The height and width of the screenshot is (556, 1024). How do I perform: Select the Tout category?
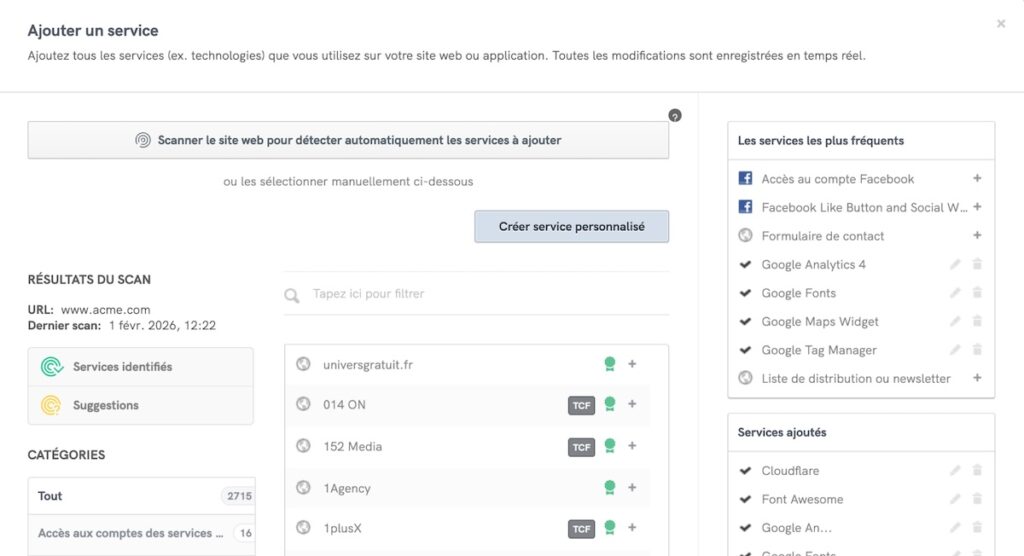click(142, 496)
